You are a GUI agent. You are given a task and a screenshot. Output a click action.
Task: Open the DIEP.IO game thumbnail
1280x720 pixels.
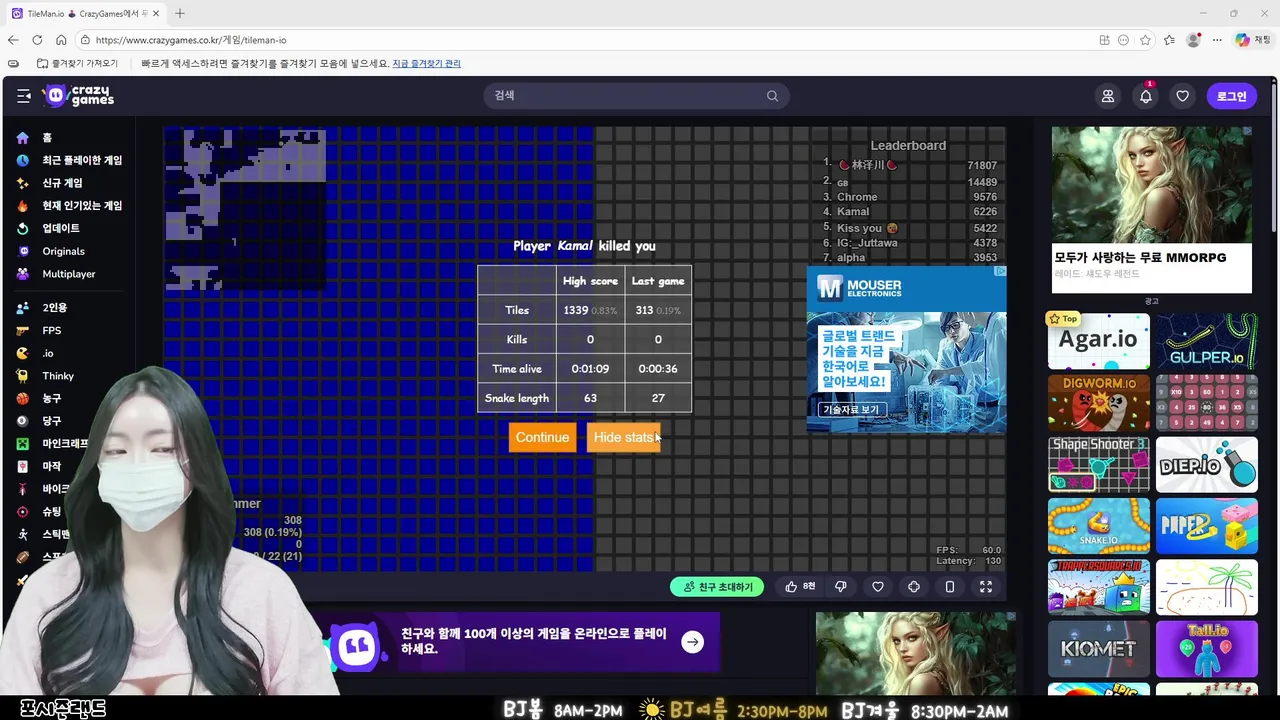click(1207, 464)
